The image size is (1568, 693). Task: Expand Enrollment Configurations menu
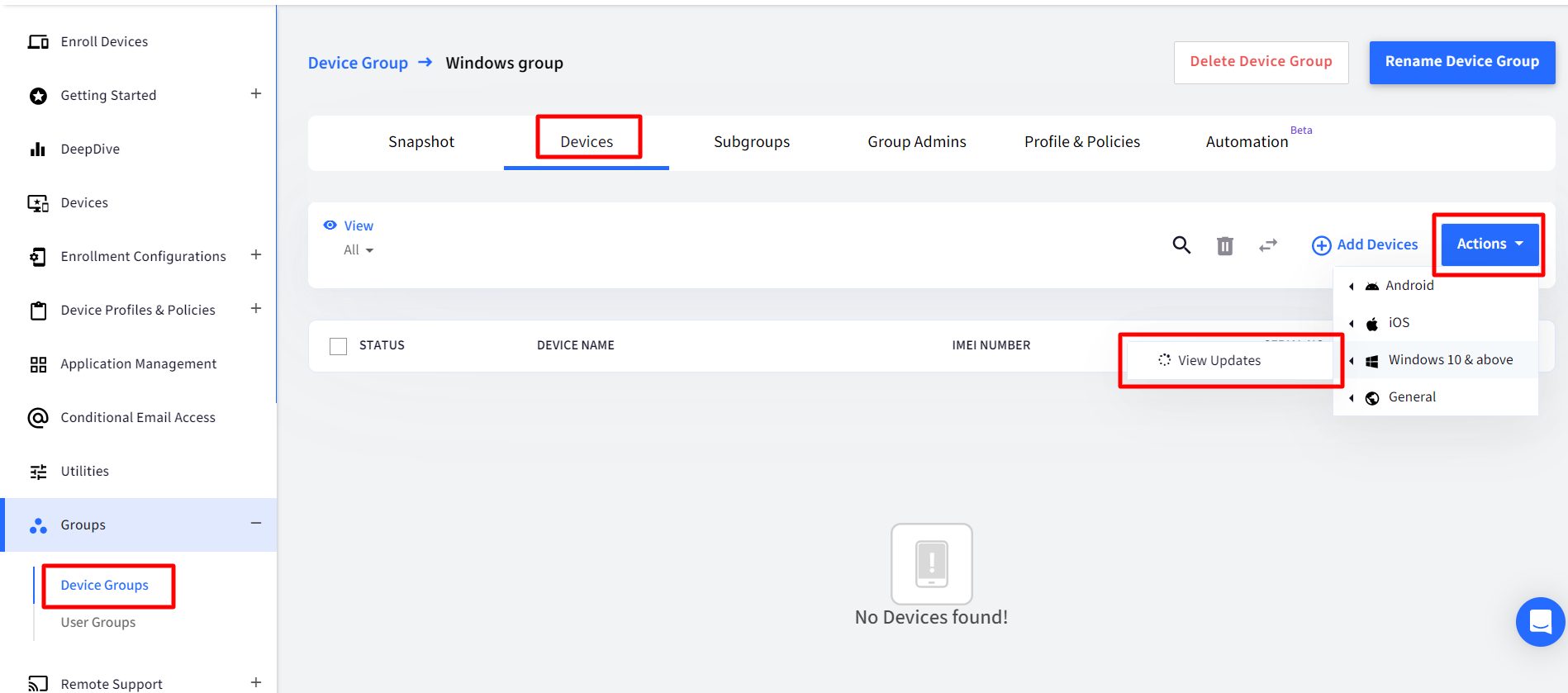256,255
